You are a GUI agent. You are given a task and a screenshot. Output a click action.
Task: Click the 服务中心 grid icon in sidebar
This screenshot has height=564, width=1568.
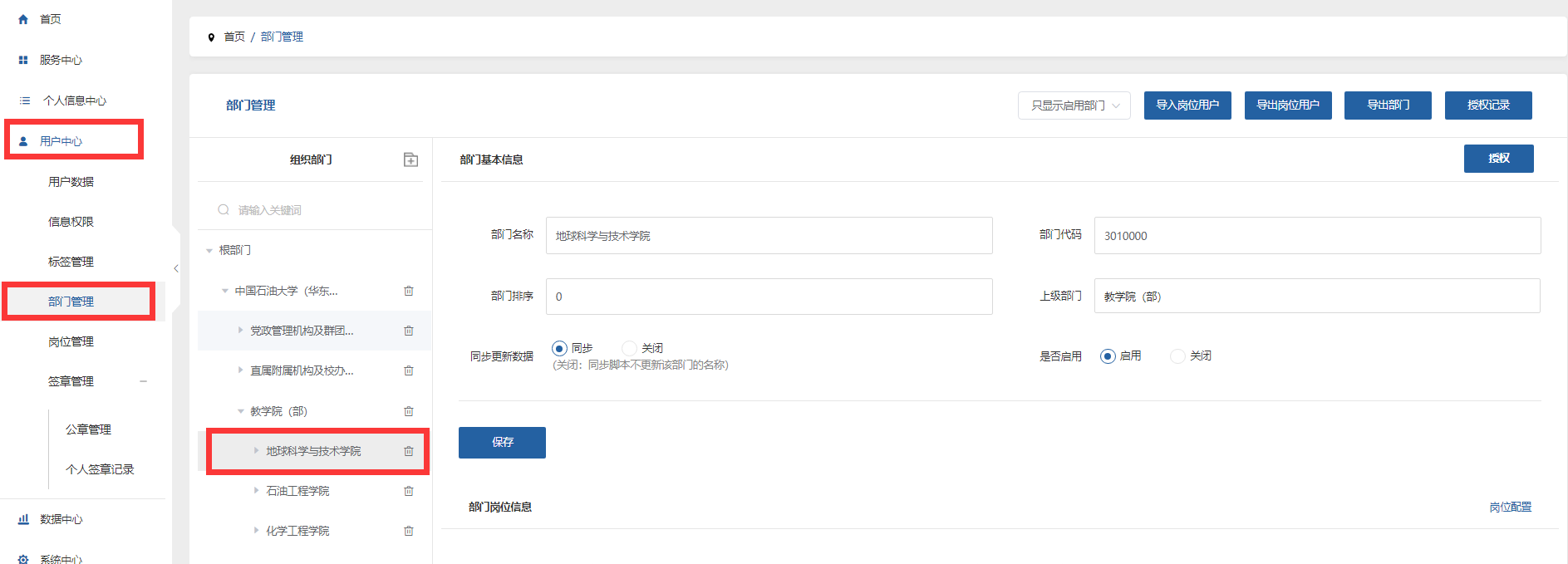(23, 60)
